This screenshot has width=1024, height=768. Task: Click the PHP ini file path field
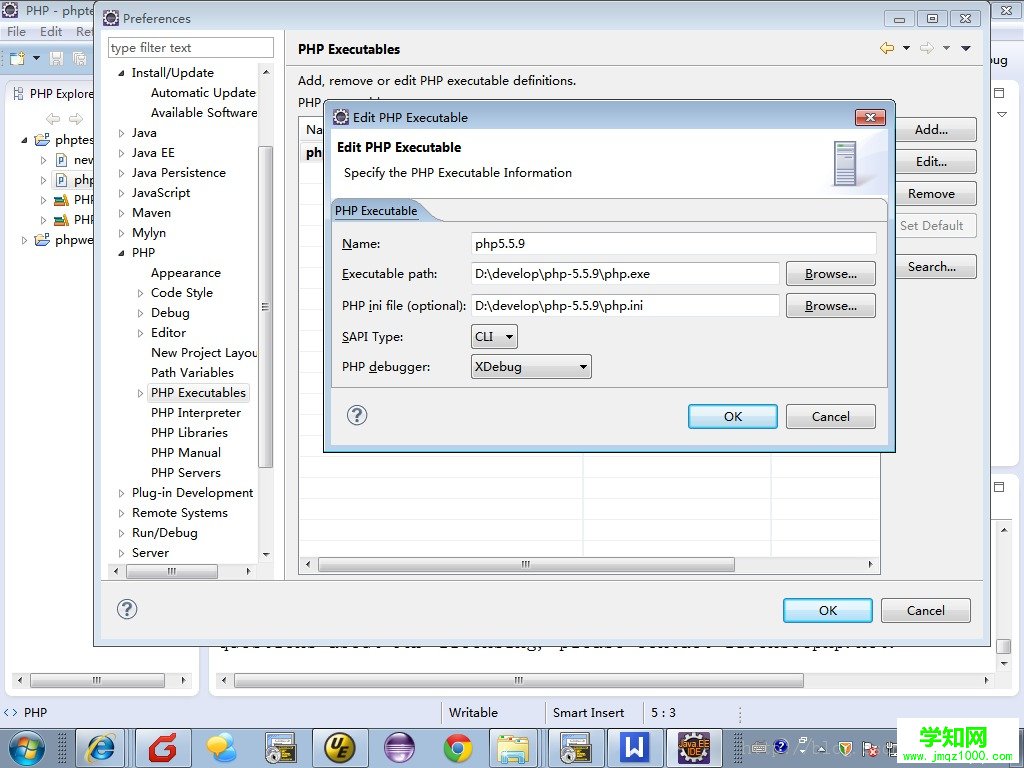pyautogui.click(x=625, y=306)
